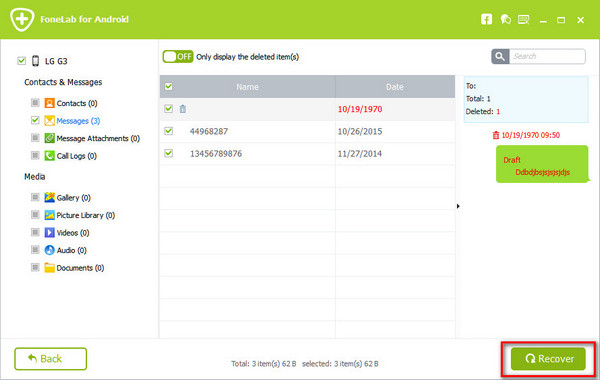Screen dimensions: 600x380
Task: Collapse the preview pane with the small arrow
Action: click(458, 206)
